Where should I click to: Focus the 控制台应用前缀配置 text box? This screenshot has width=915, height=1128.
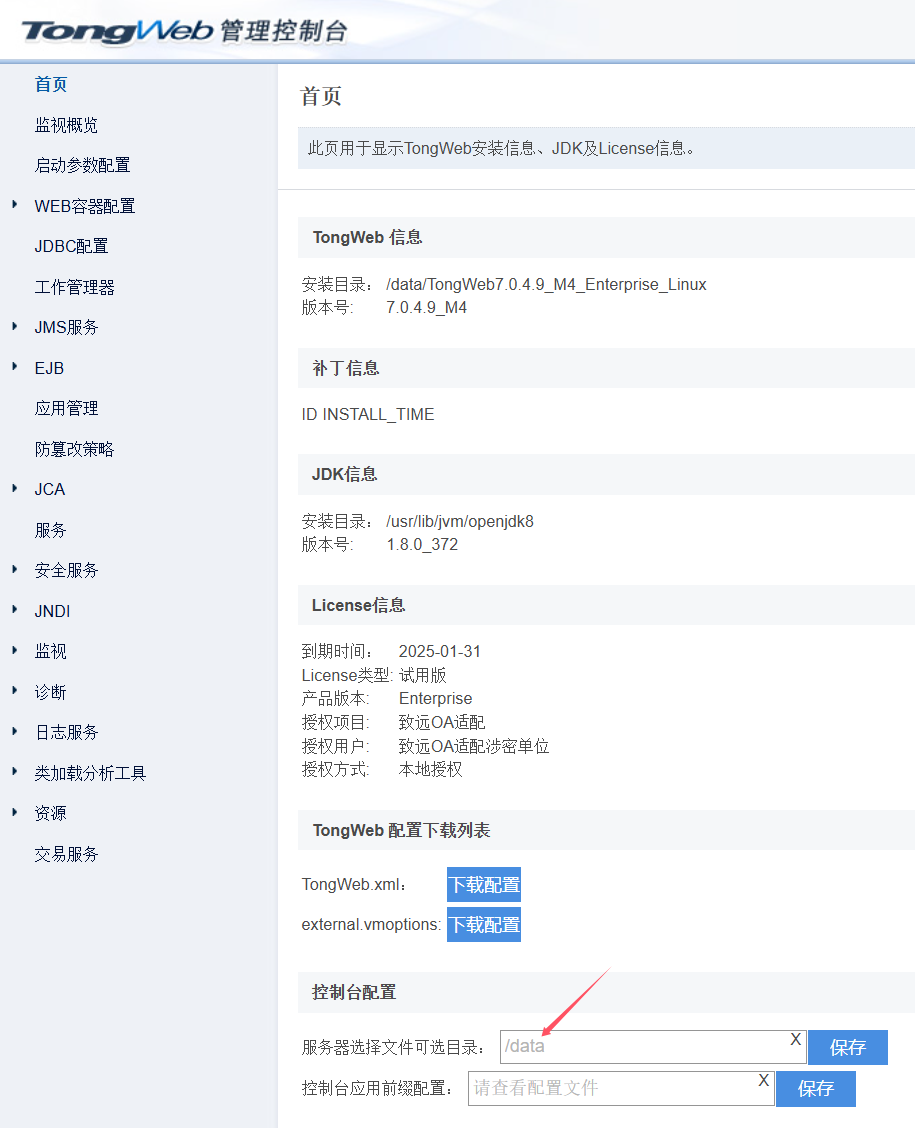coord(610,1088)
